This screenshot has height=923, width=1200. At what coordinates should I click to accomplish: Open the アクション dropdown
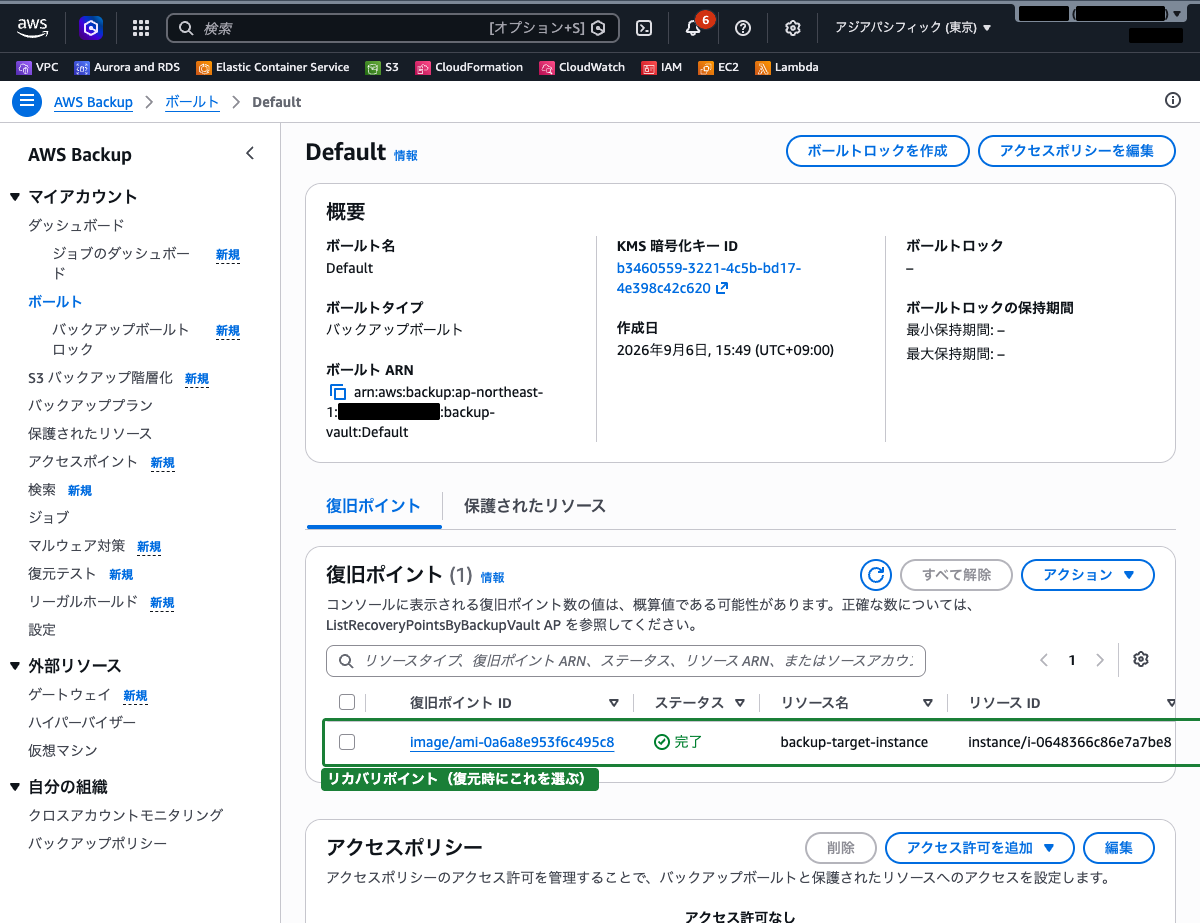click(1088, 575)
